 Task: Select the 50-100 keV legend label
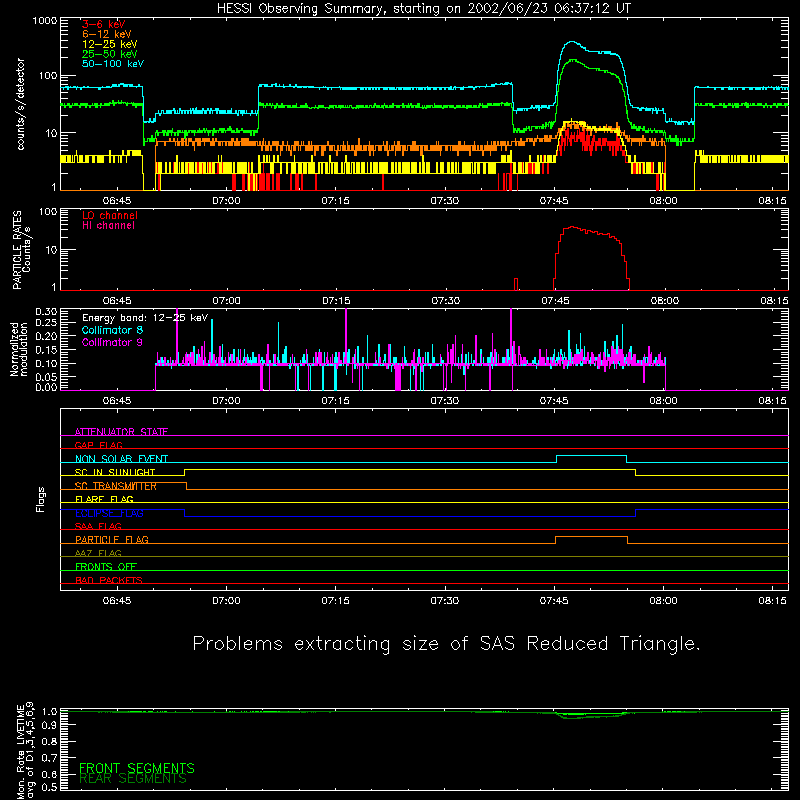(x=113, y=64)
